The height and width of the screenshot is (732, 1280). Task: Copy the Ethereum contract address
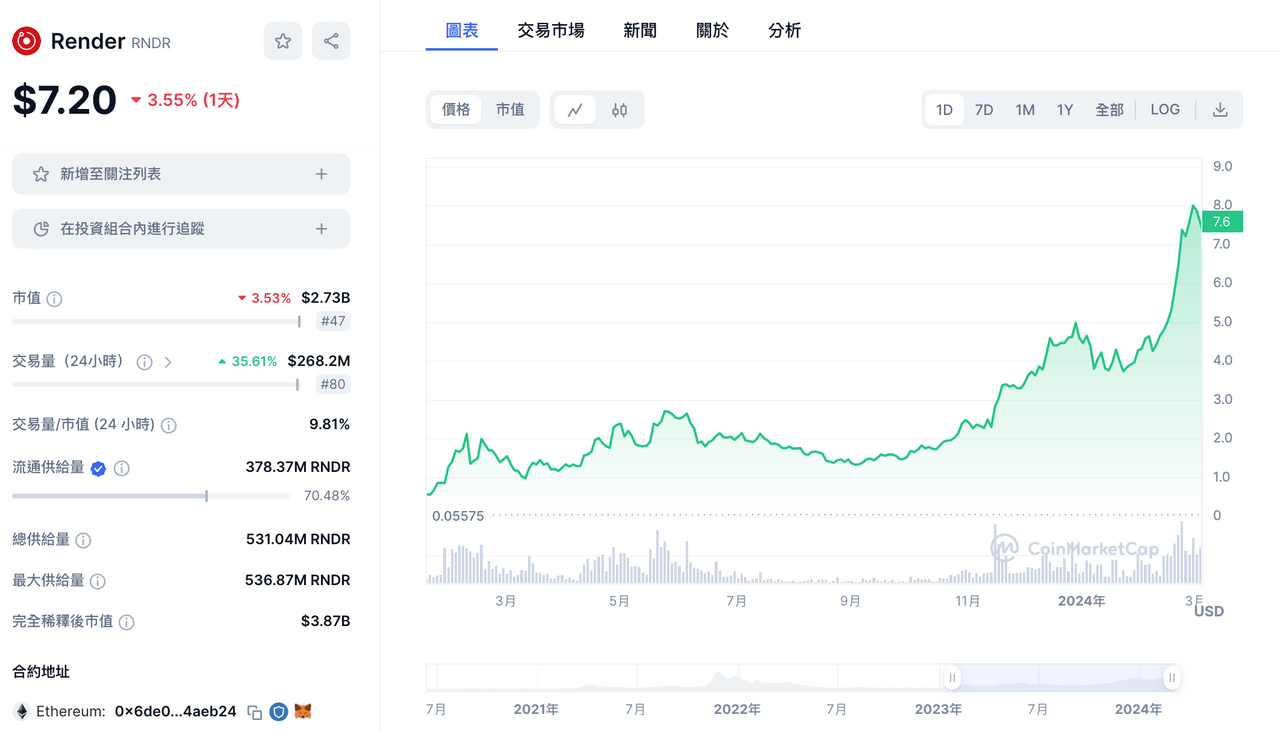coord(254,712)
